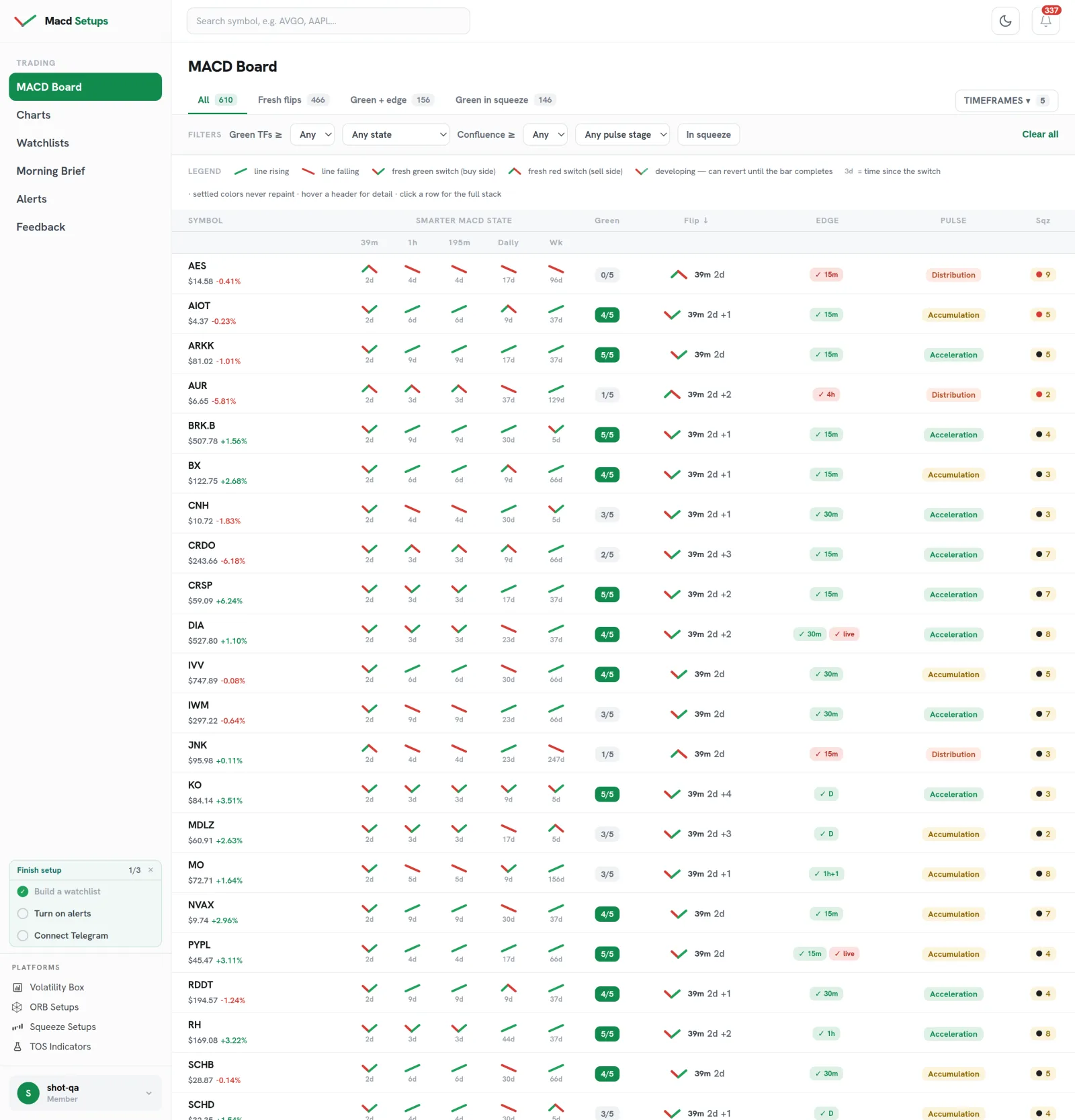Click the Macd Setups logo checkmark
Screen dimensions: 1075x1120
[x=26, y=21]
